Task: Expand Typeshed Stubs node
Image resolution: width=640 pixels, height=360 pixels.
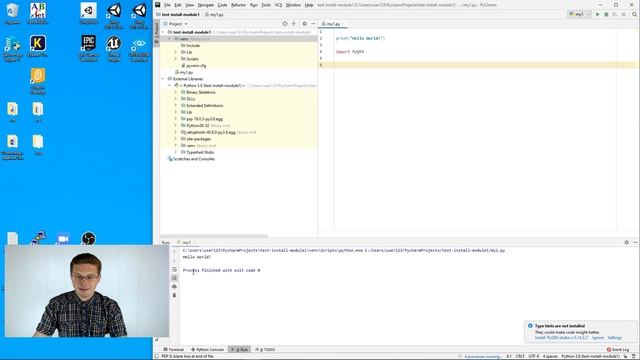Action: (176, 152)
